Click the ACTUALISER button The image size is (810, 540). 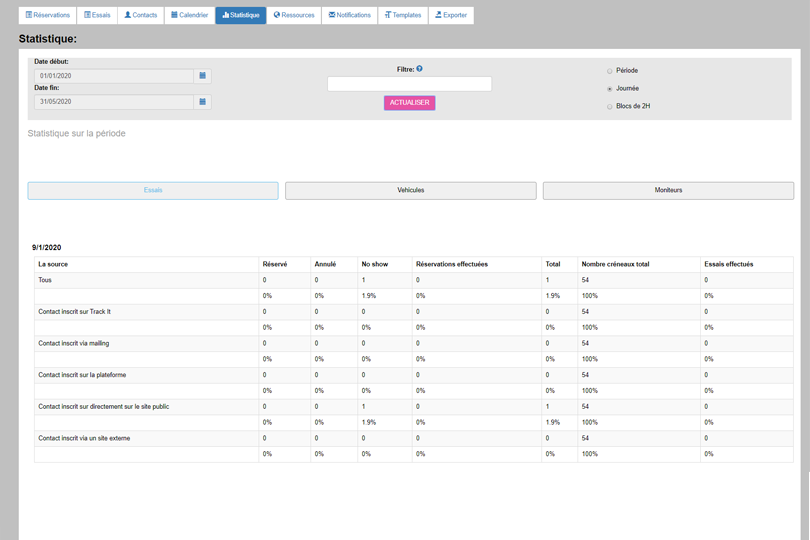pyautogui.click(x=410, y=103)
